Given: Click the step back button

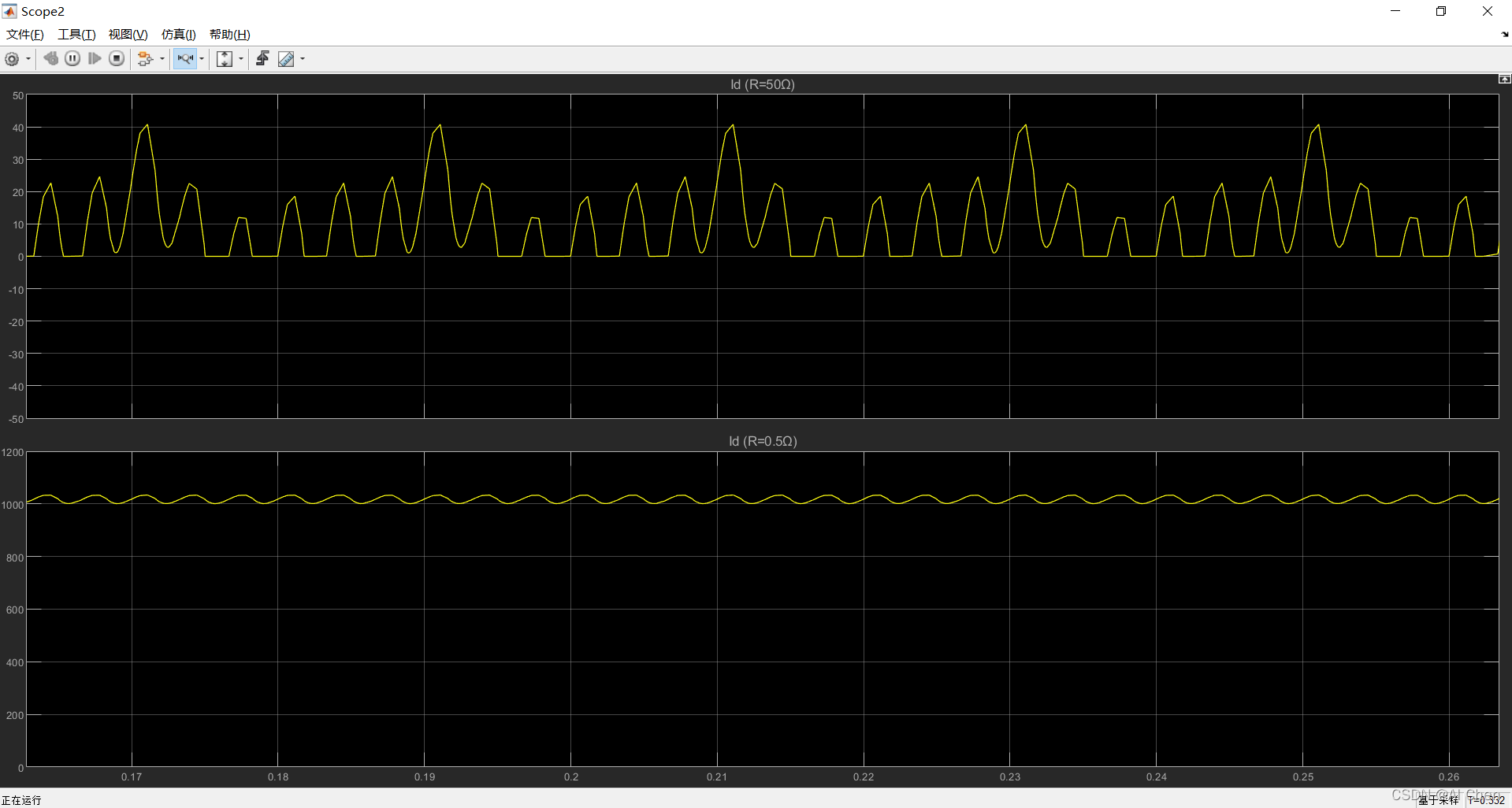Looking at the screenshot, I should 50,58.
